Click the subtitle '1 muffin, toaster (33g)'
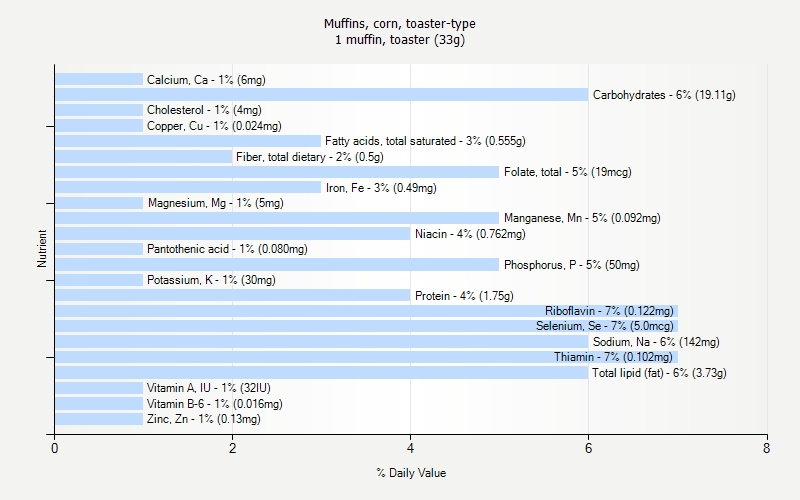 click(399, 40)
